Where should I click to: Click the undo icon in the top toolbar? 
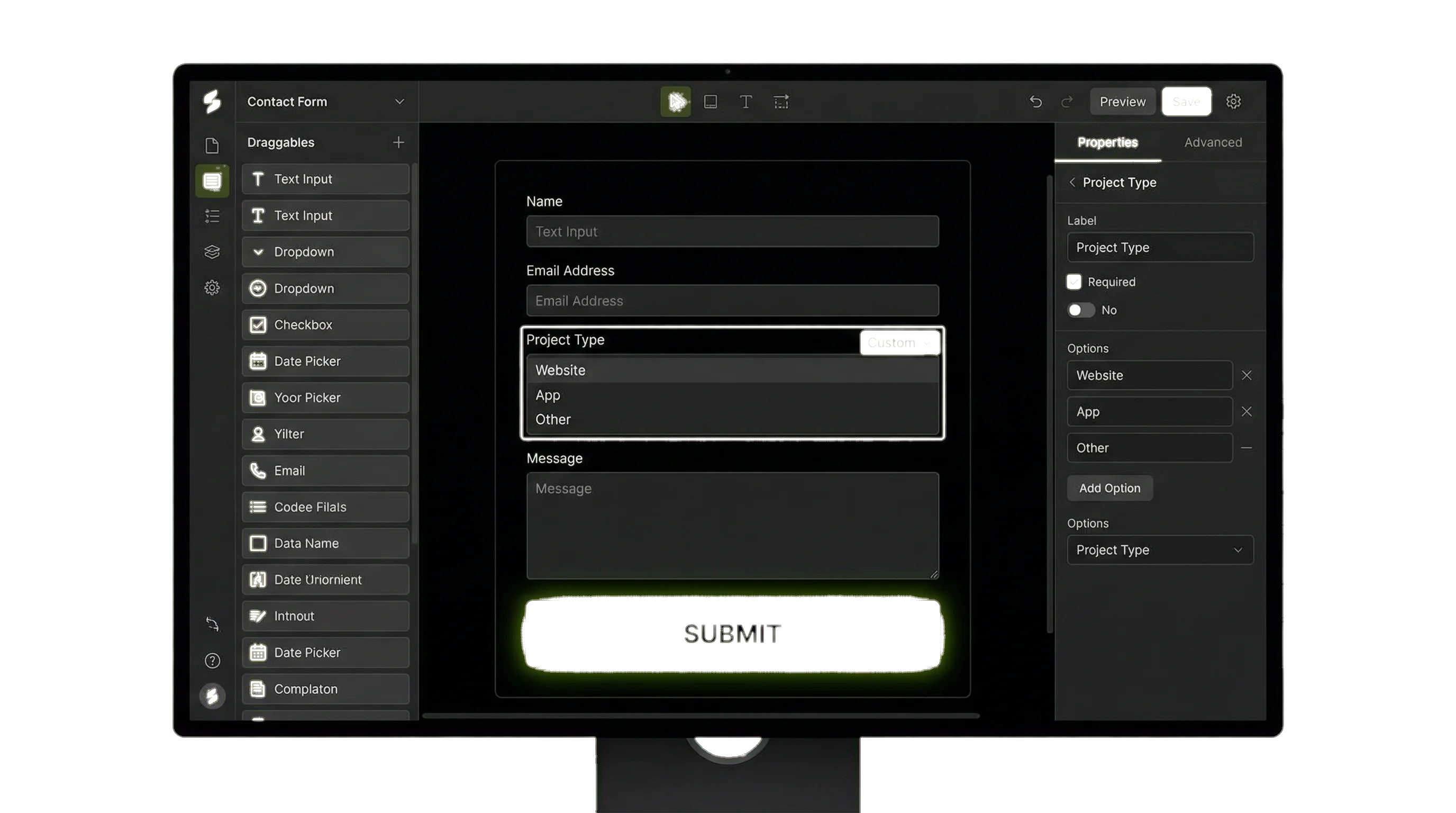click(x=1036, y=102)
